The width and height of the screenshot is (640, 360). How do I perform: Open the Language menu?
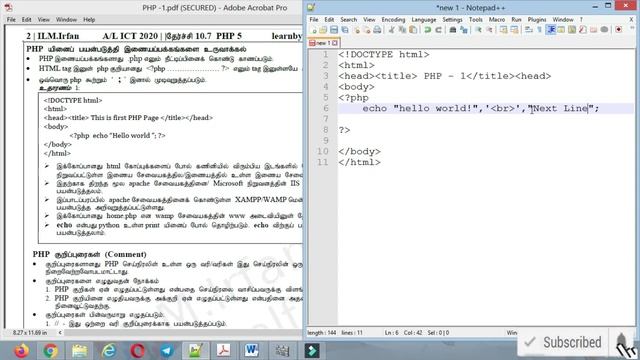(424, 20)
